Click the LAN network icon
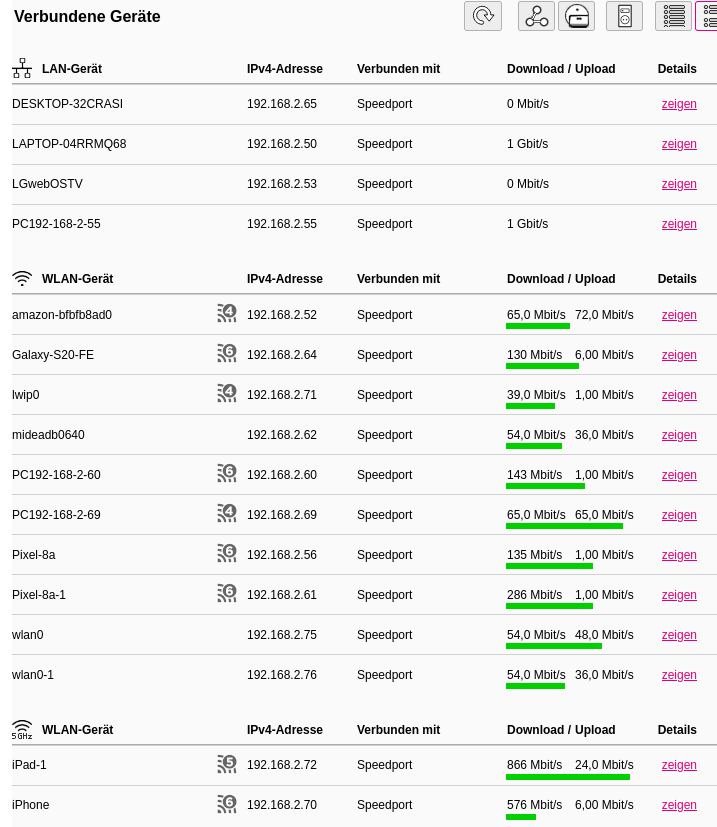The height and width of the screenshot is (827, 717). click(22, 68)
